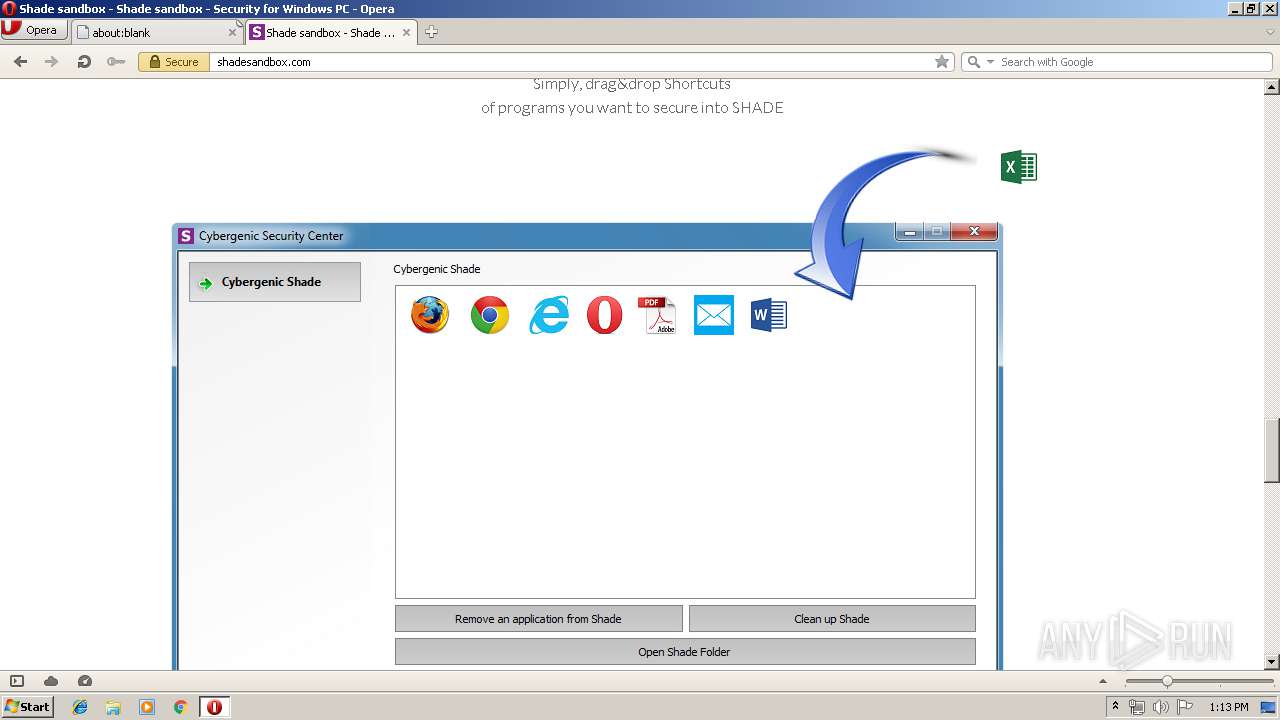Viewport: 1280px width, 720px height.
Task: Click the vertical scrollbar thumb
Action: [1272, 451]
